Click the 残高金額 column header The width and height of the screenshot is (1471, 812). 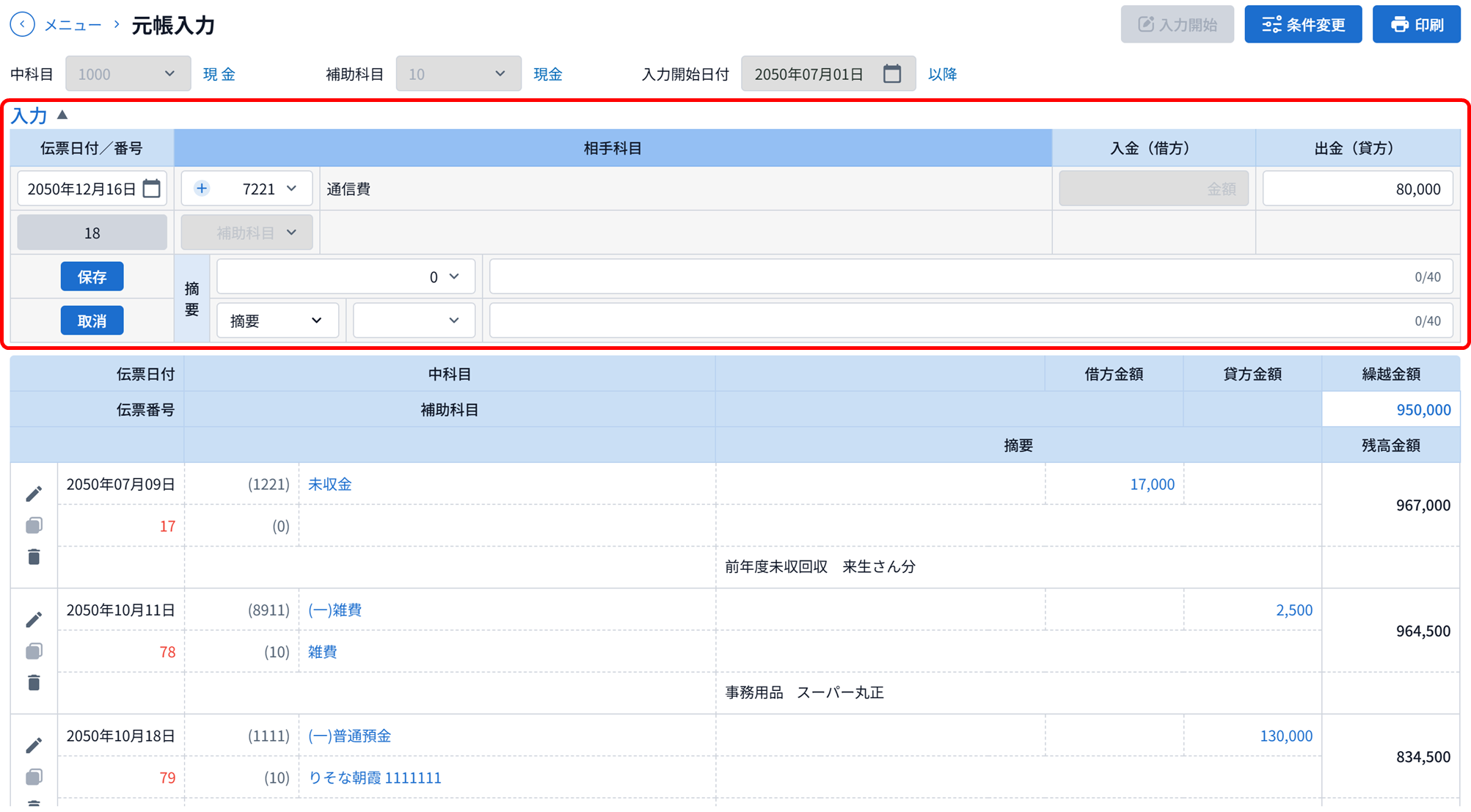tap(1390, 445)
